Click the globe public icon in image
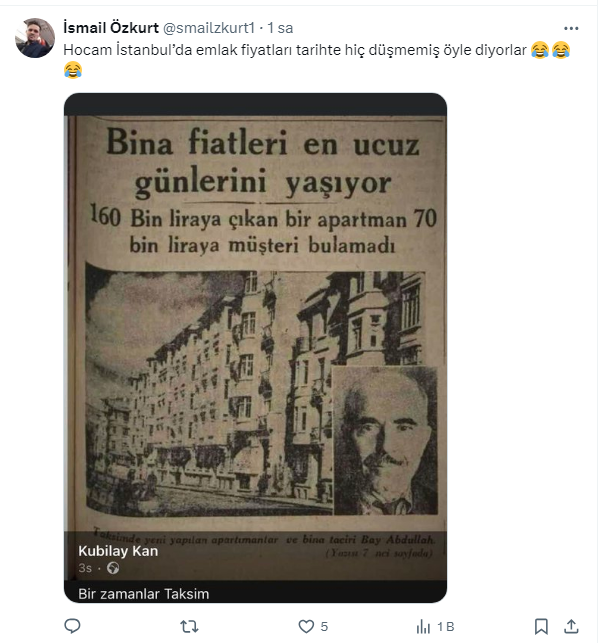The height and width of the screenshot is (643, 598). 113,568
